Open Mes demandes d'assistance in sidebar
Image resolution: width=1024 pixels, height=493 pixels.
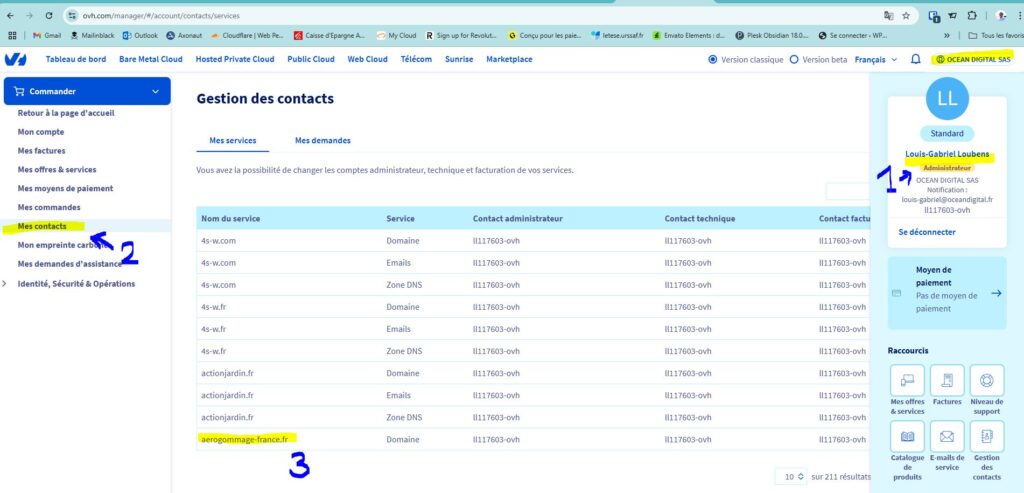(70, 264)
